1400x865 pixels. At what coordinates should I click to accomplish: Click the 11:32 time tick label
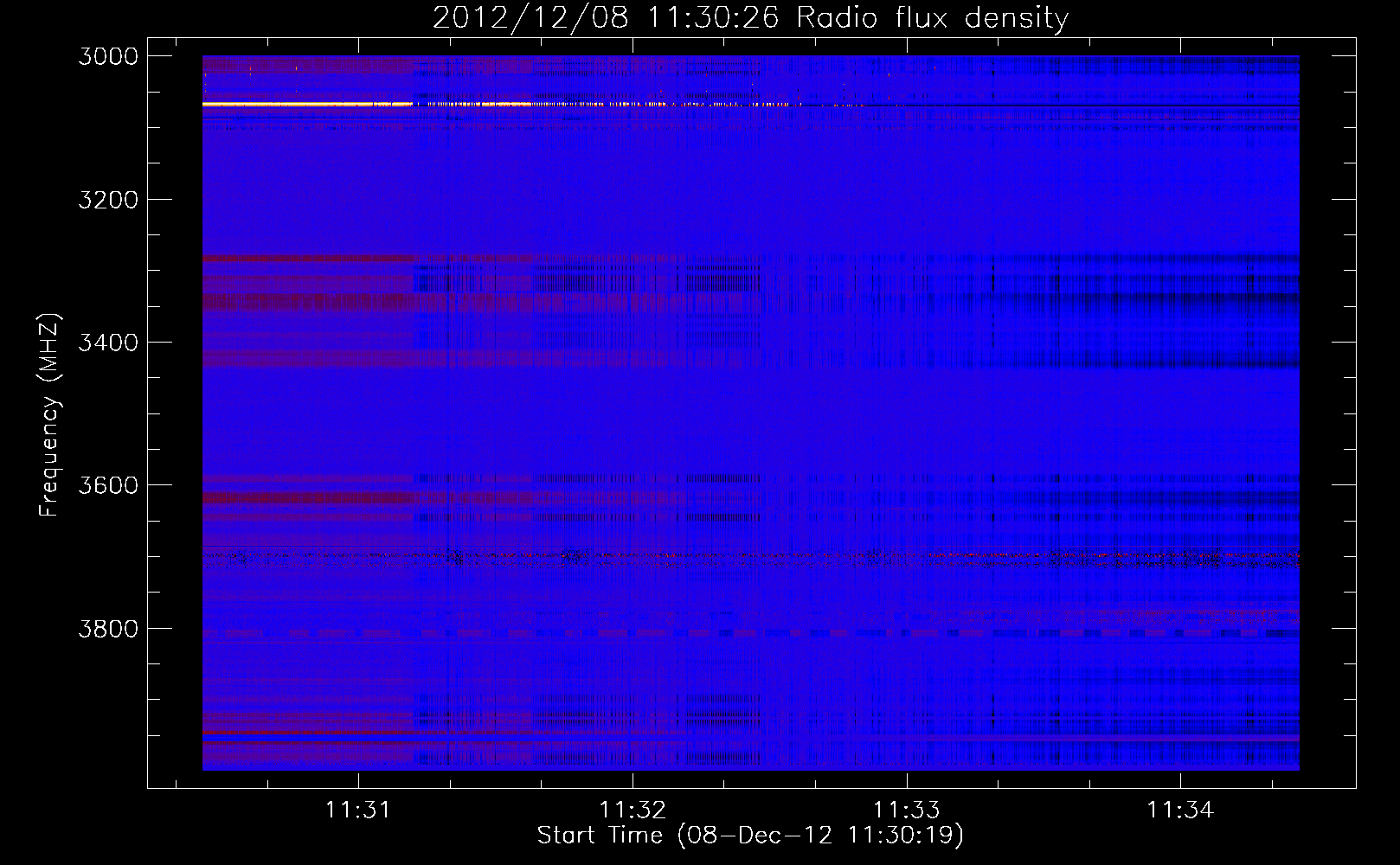633,810
